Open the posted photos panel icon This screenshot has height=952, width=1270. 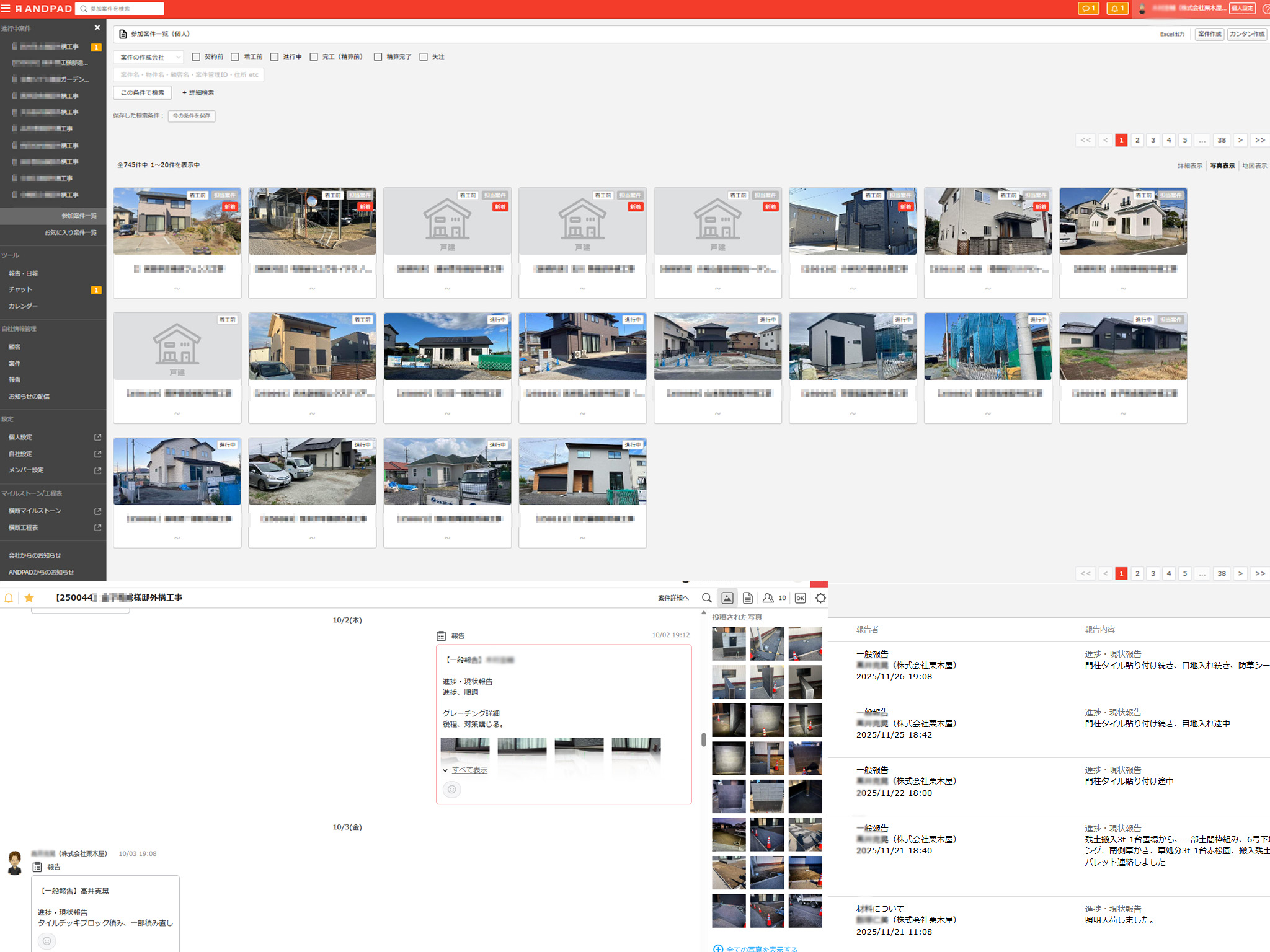[x=727, y=598]
